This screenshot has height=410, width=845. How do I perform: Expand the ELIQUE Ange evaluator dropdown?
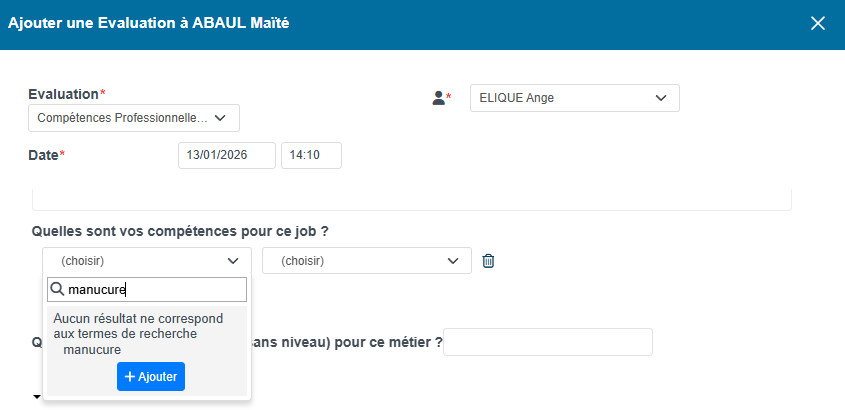(x=574, y=98)
